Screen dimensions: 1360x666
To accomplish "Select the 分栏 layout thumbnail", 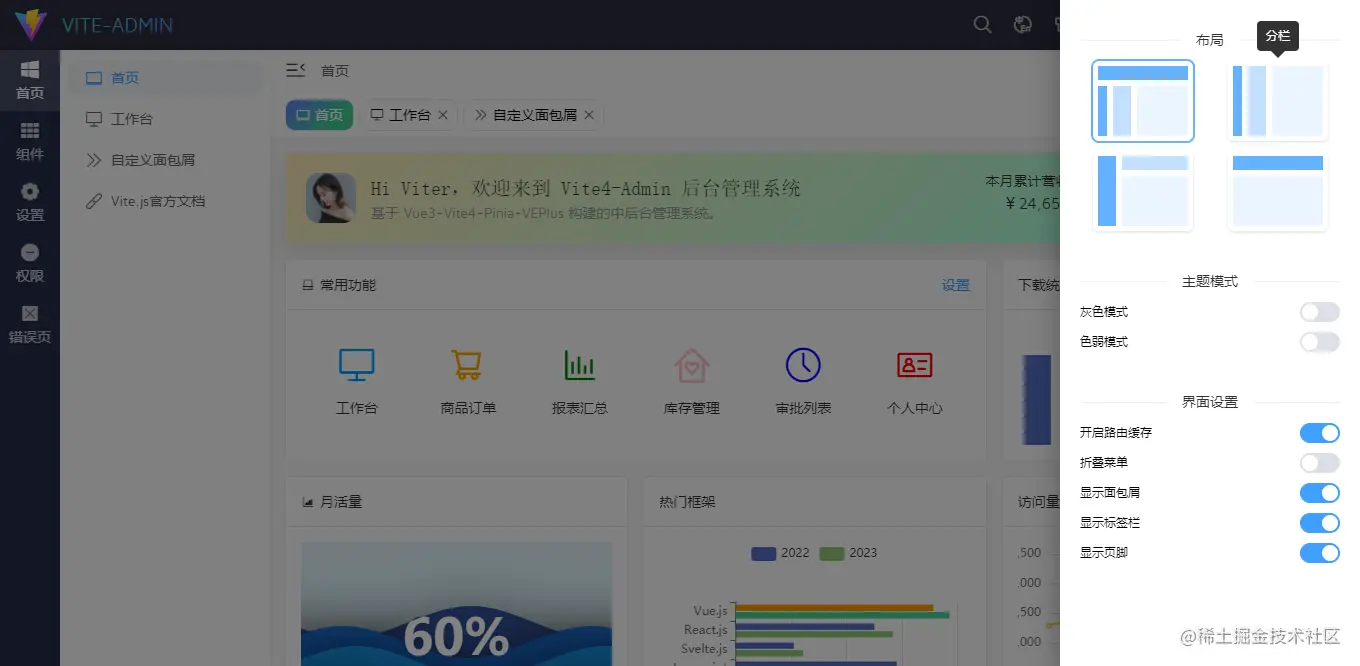I will [1278, 100].
